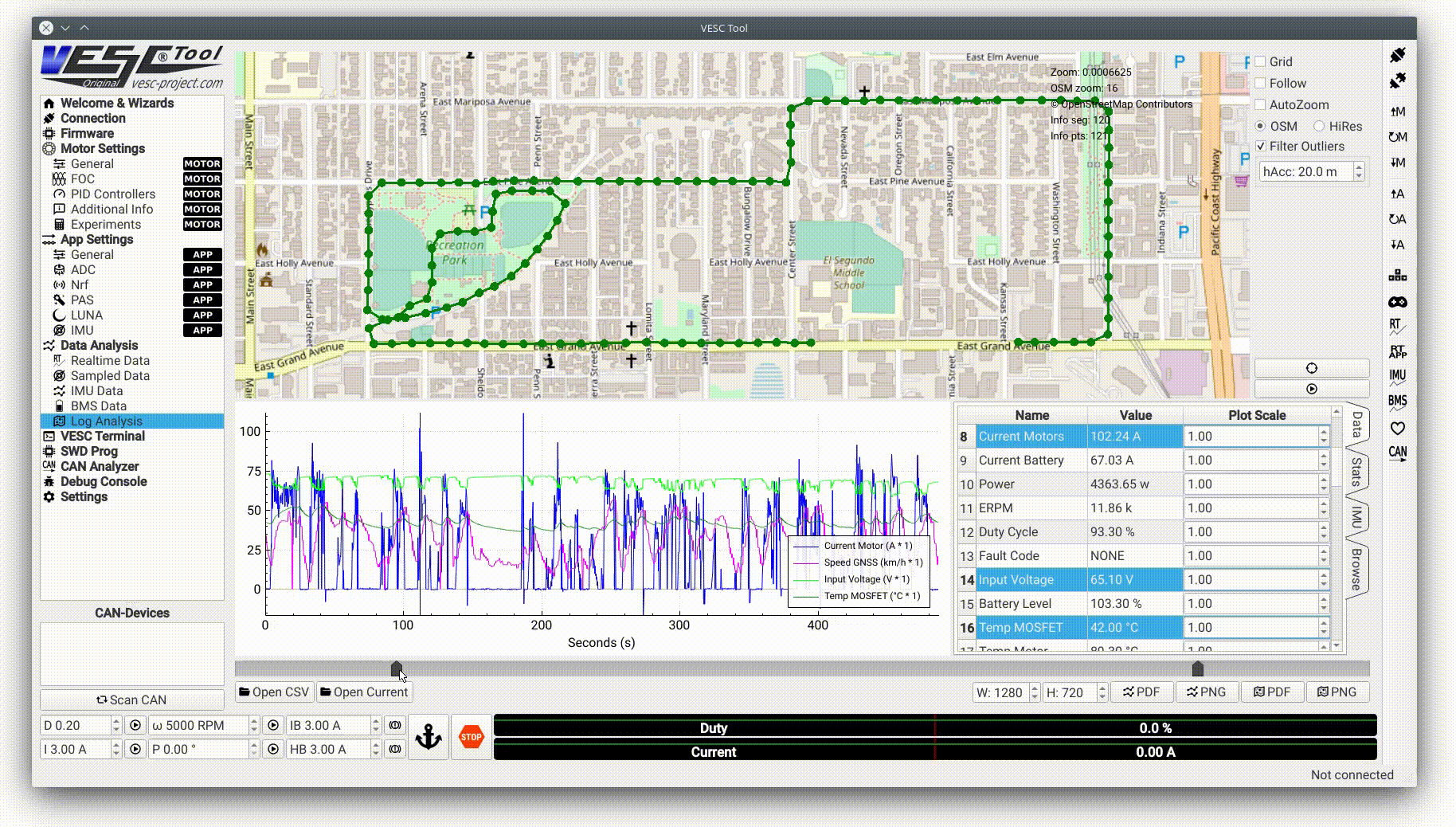Click the connect plug icon at top right
Screen dimensions: 1456x827
coord(1397,55)
